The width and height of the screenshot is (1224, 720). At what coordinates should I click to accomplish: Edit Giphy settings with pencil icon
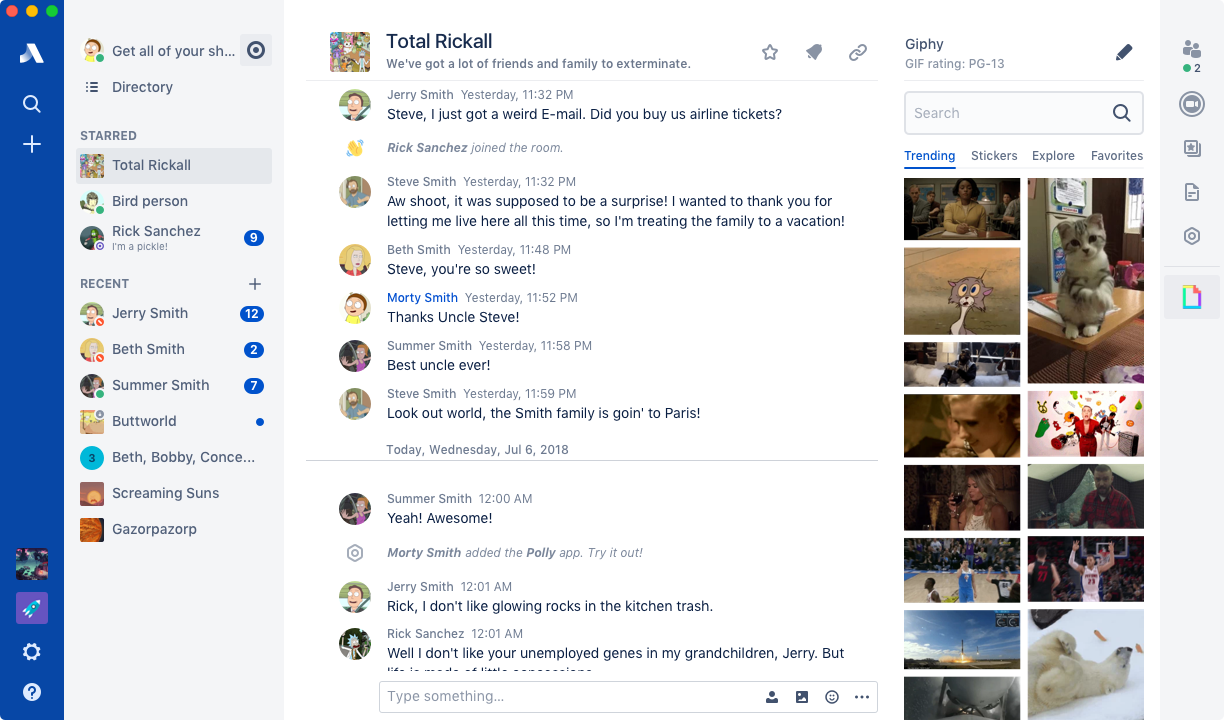[1124, 52]
